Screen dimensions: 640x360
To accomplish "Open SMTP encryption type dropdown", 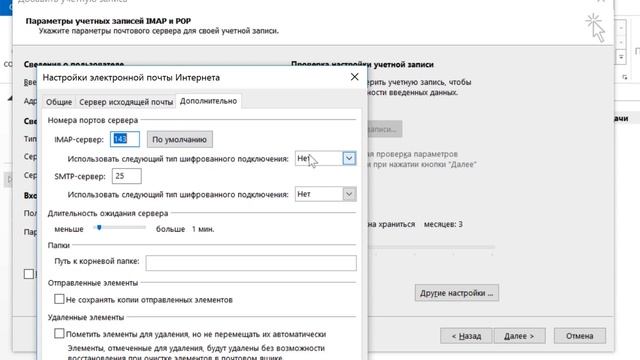I will (x=349, y=194).
